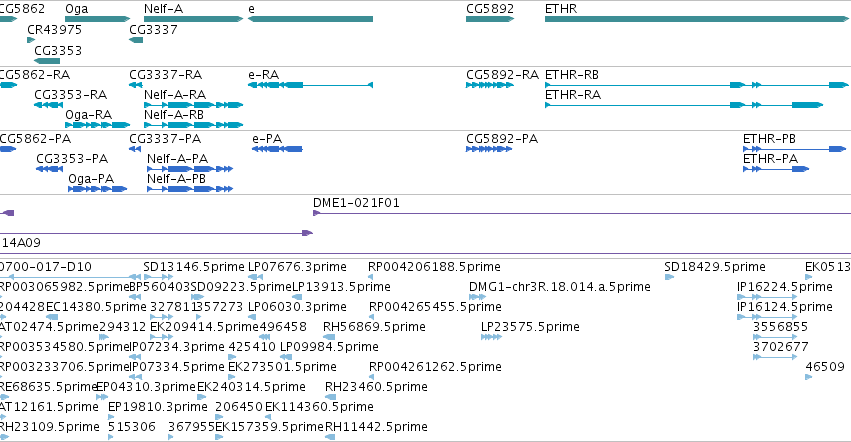Click the DMG1-chr3R.18.014.a.5prime feature

[x=478, y=297]
